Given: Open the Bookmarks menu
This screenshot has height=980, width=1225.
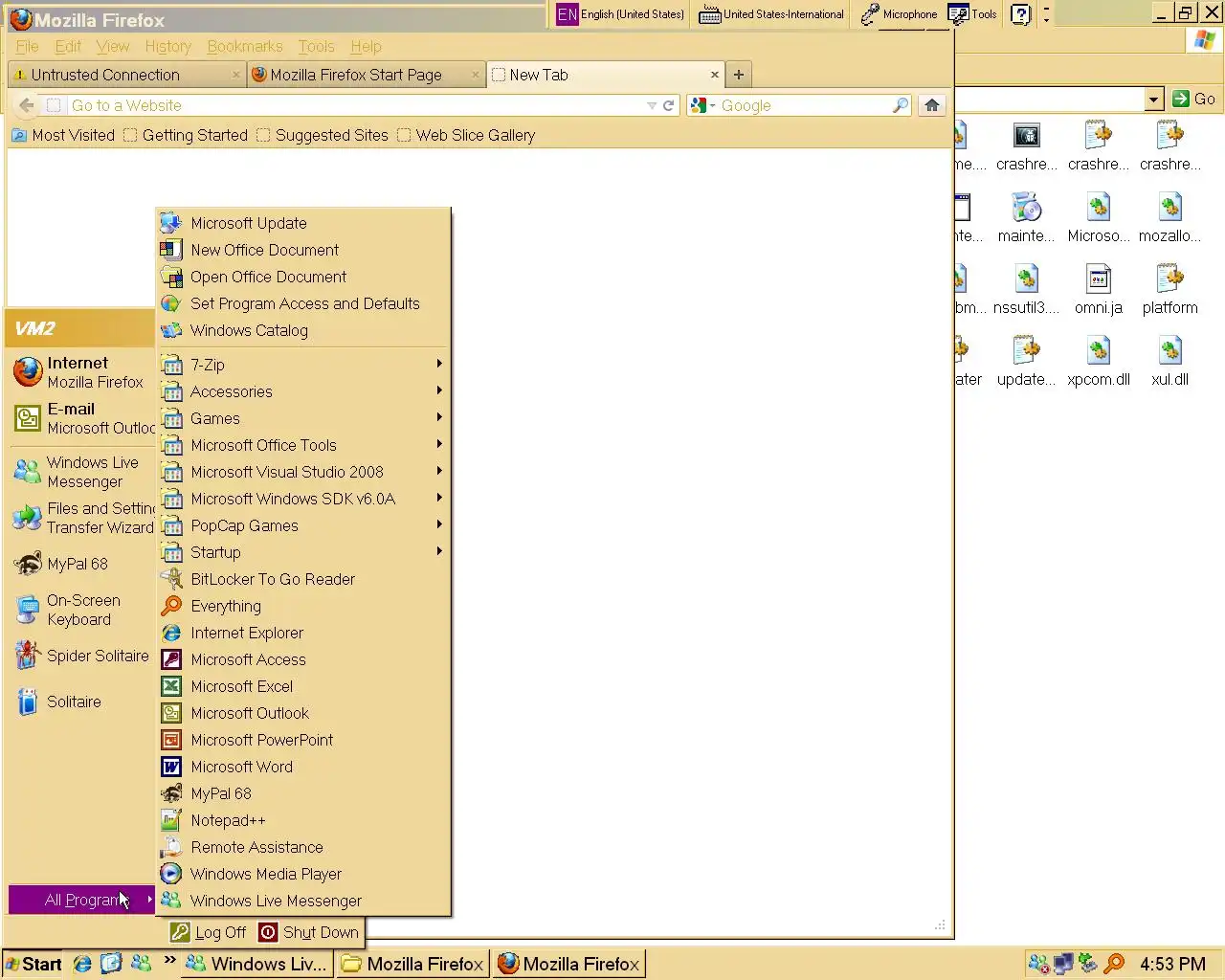Looking at the screenshot, I should [x=245, y=46].
